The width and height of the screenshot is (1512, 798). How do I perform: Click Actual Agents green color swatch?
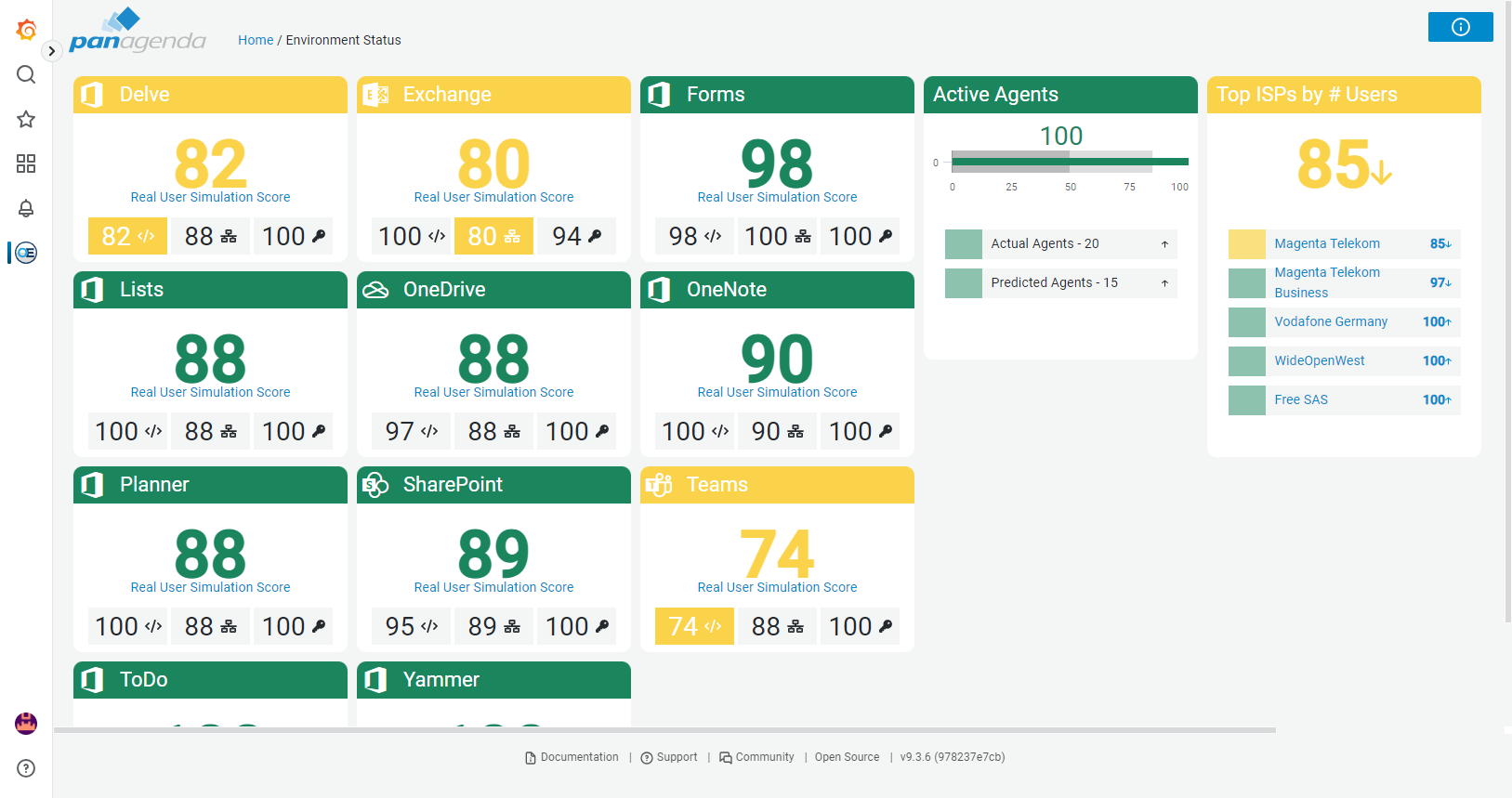coord(964,243)
